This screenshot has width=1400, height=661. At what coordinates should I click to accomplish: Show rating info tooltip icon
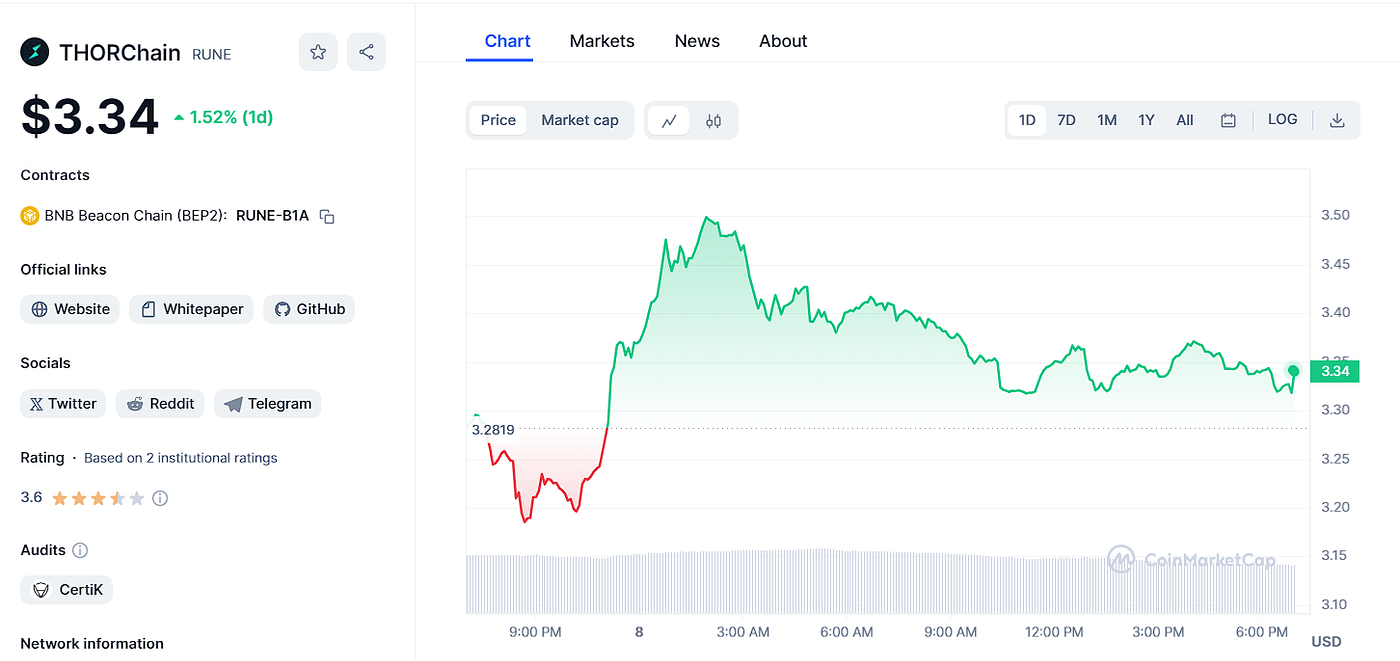tap(160, 498)
